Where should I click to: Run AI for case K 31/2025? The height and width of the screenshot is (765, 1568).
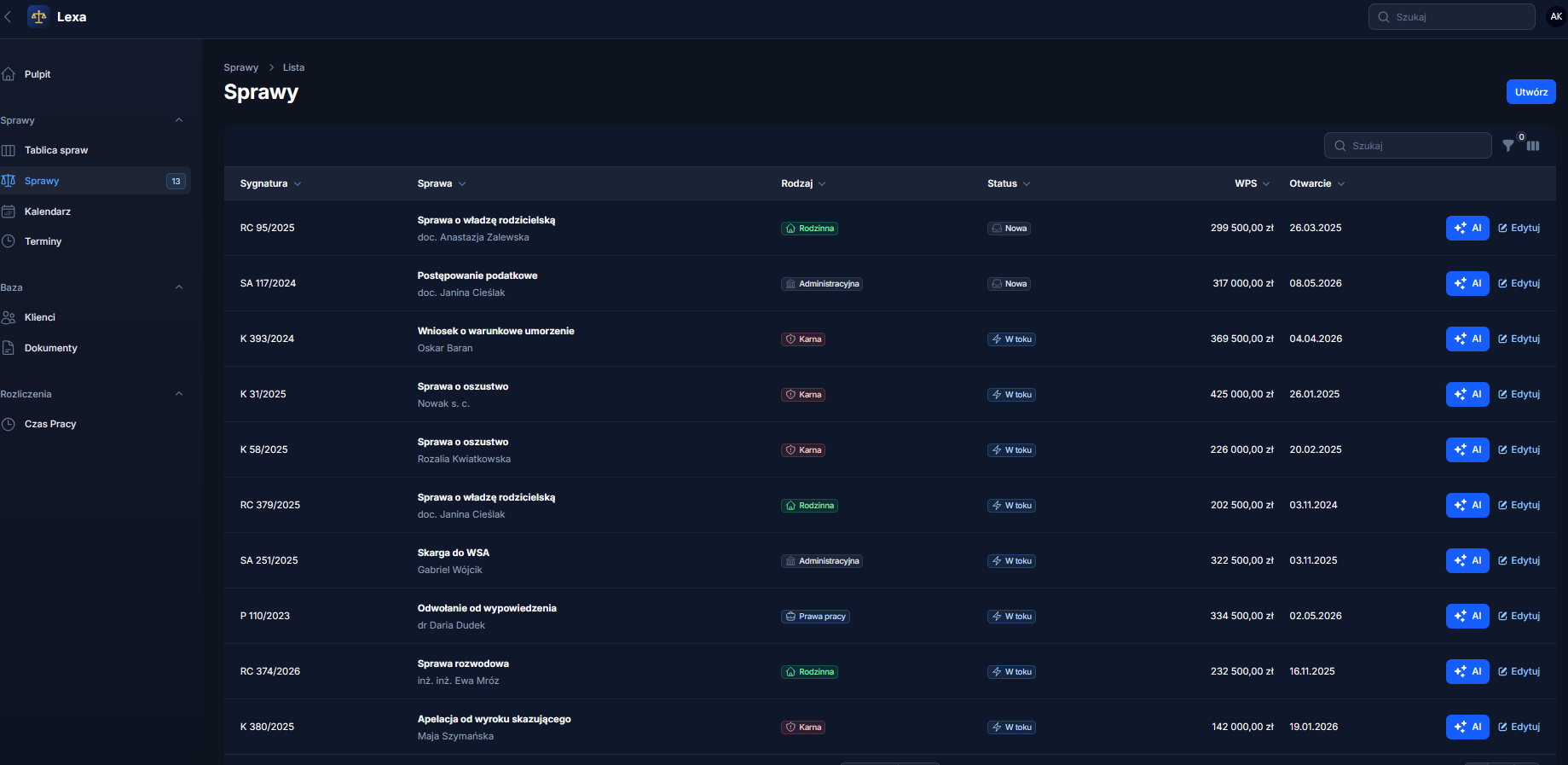[1467, 394]
